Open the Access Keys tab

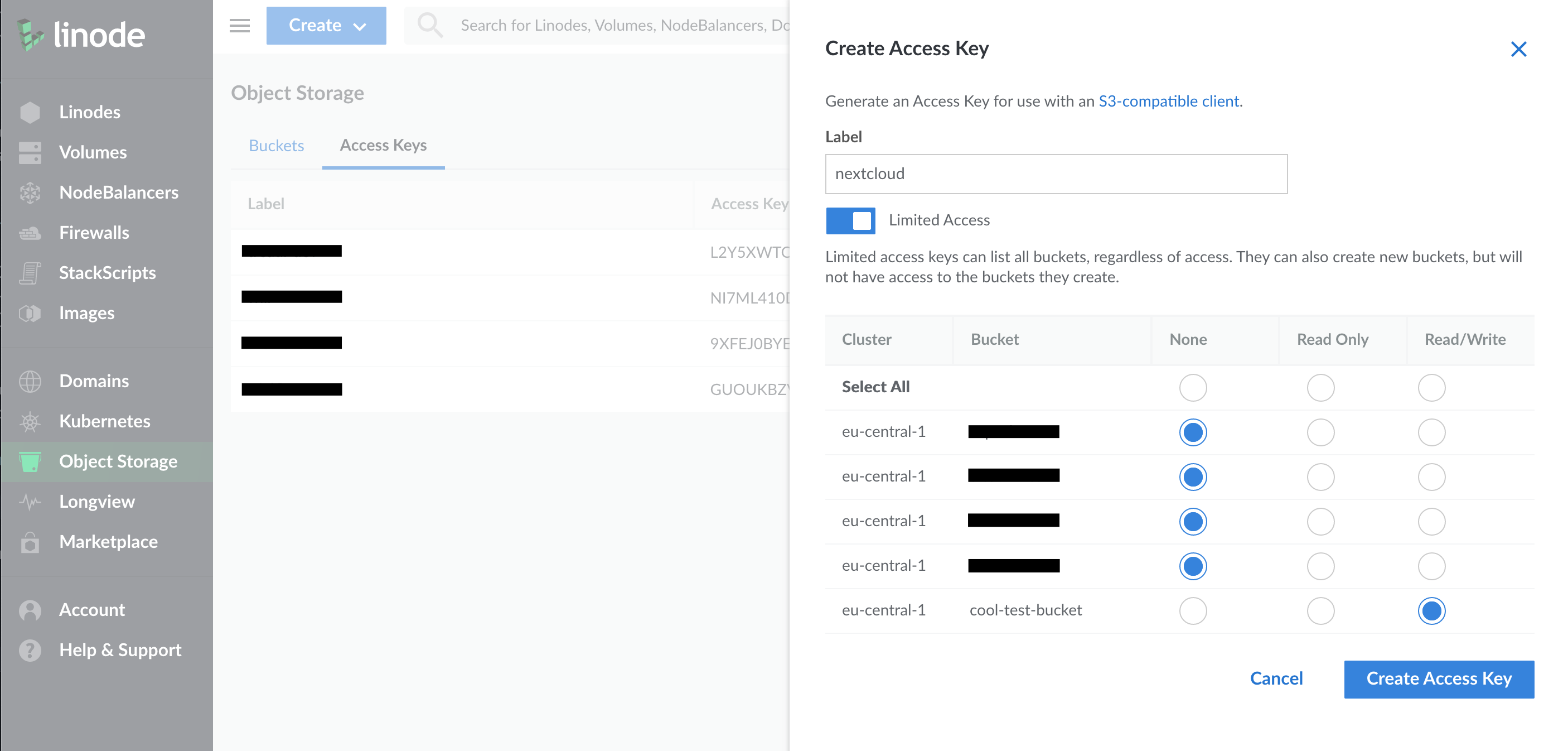click(384, 146)
